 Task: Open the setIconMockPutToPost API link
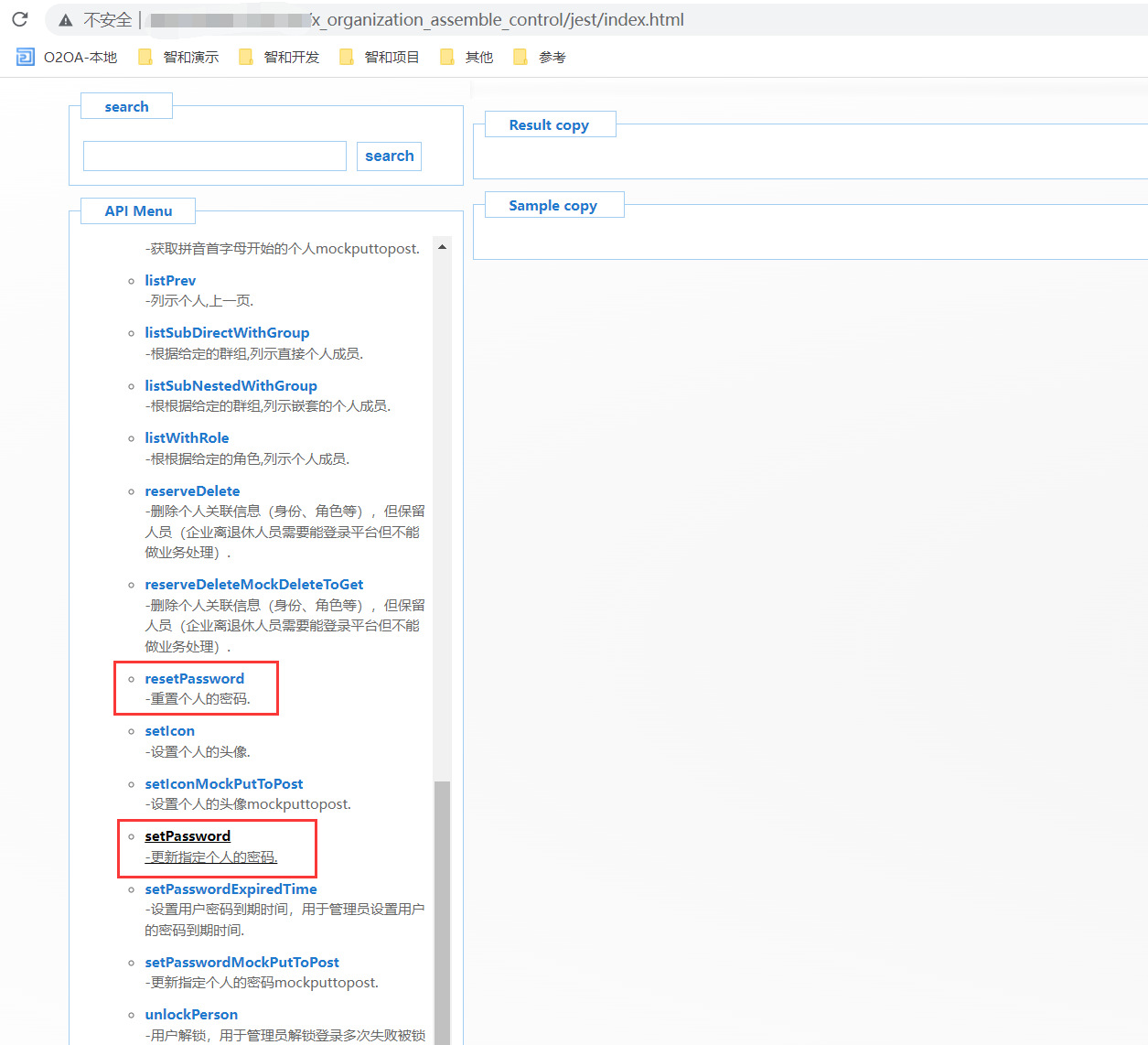pyautogui.click(x=224, y=783)
